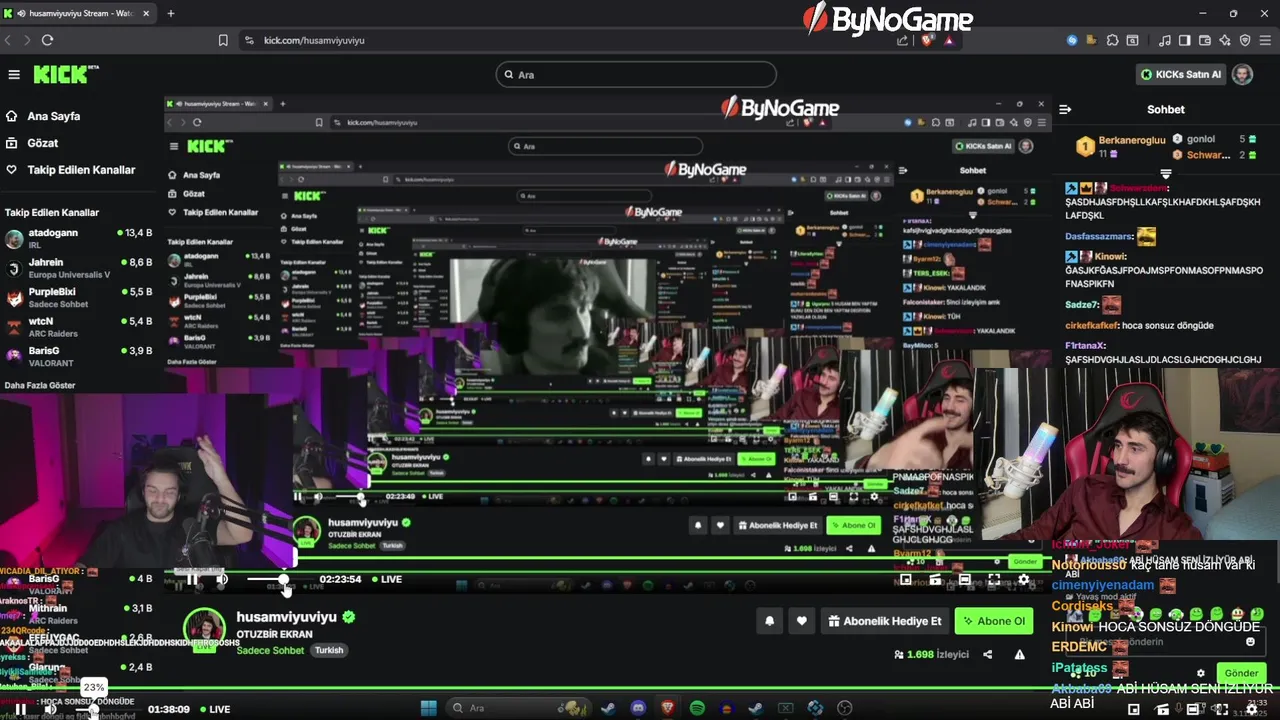Open the Brave VPN shield icon
Screen dimensions: 1280x720
coord(1245,40)
